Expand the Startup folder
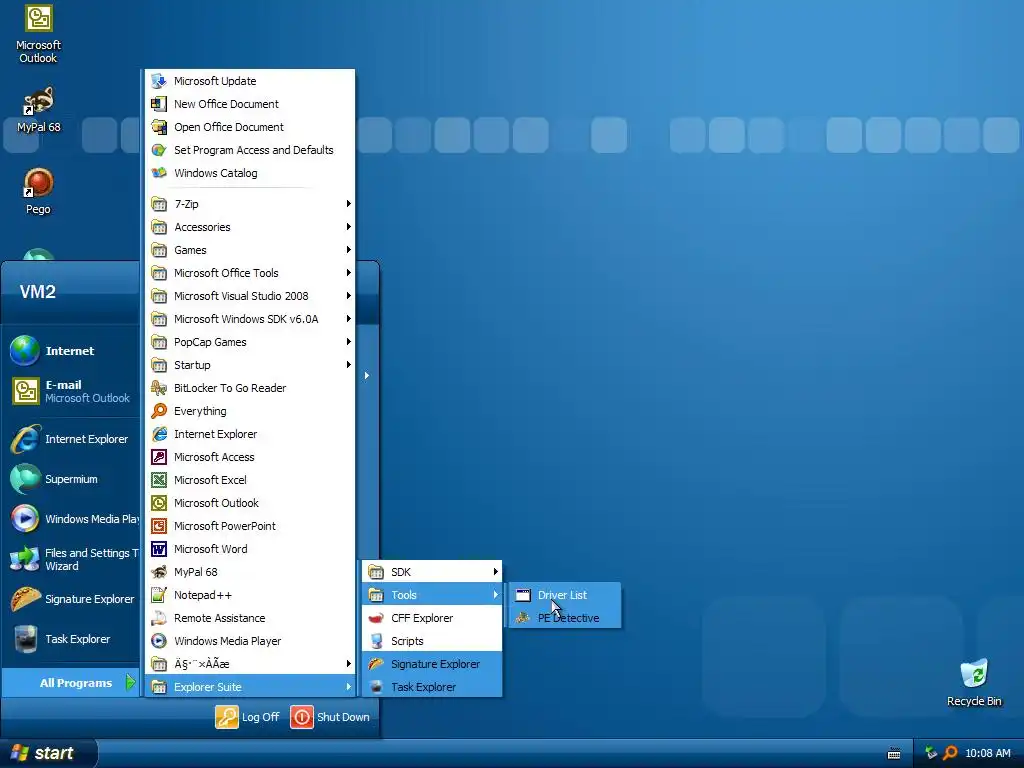This screenshot has width=1024, height=768. point(251,364)
